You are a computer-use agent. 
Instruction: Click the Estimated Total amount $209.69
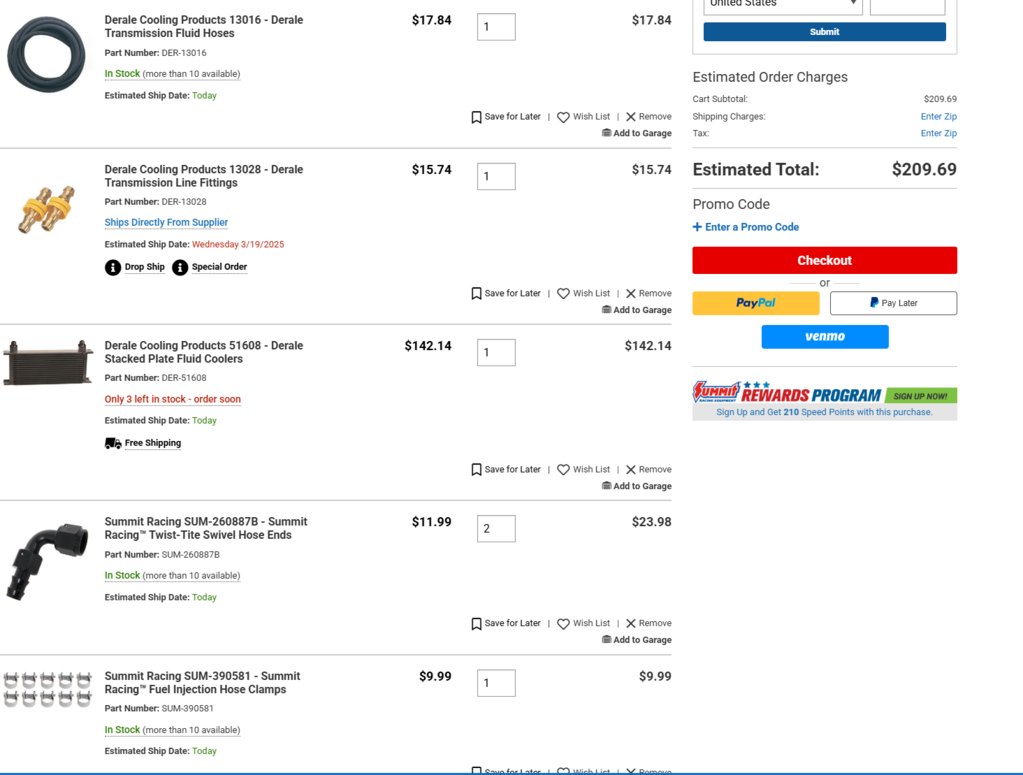924,170
